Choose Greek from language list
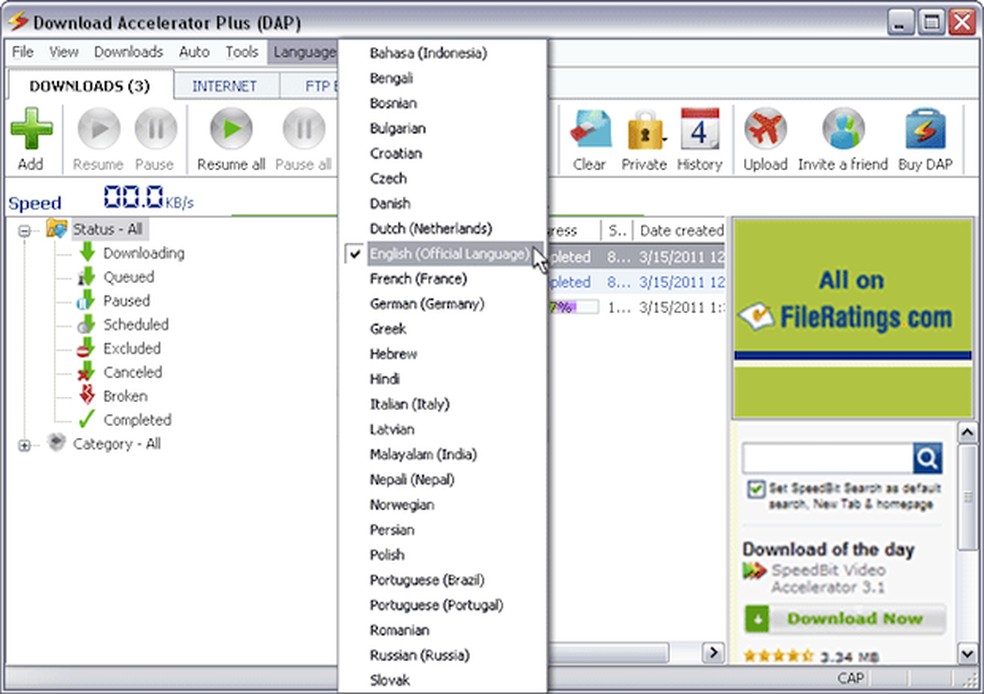 pyautogui.click(x=442, y=329)
